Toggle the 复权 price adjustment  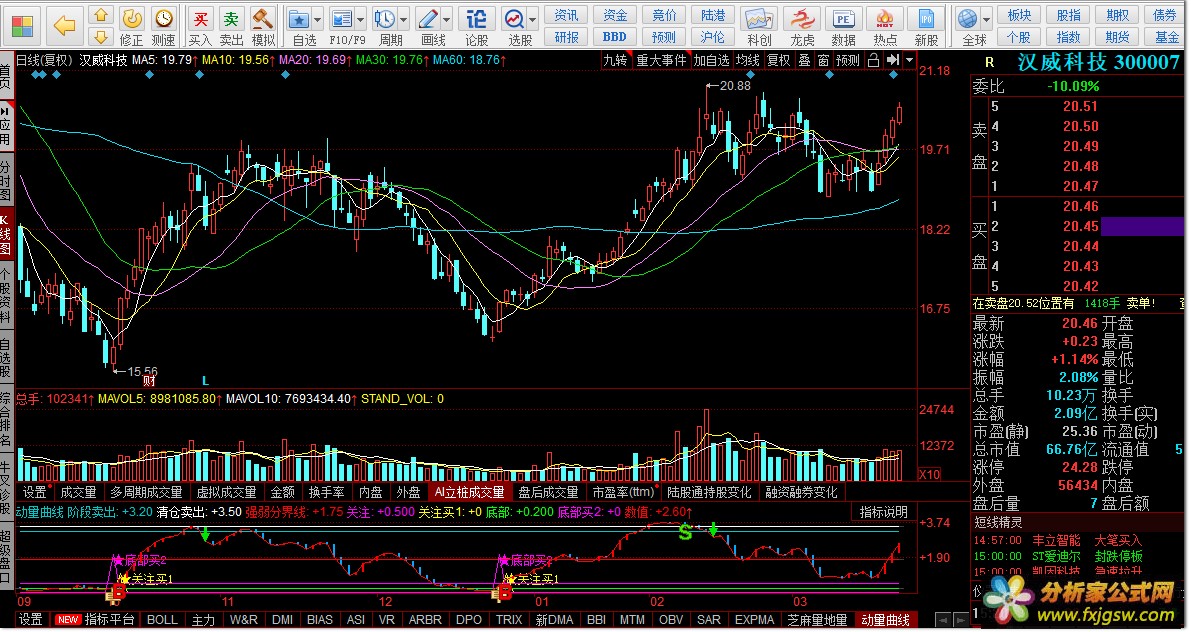(779, 60)
